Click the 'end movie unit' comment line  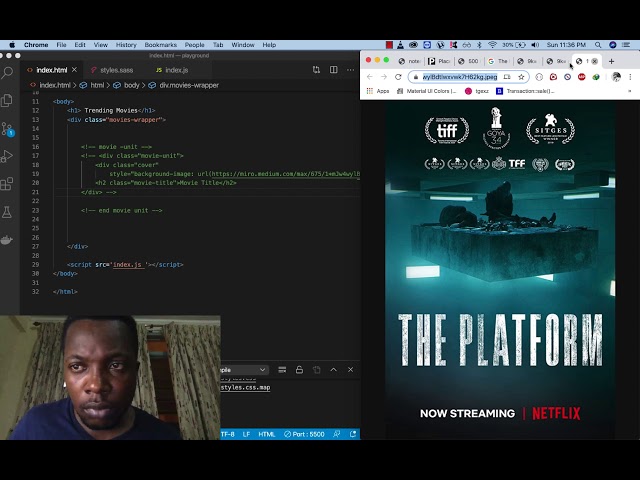(122, 211)
